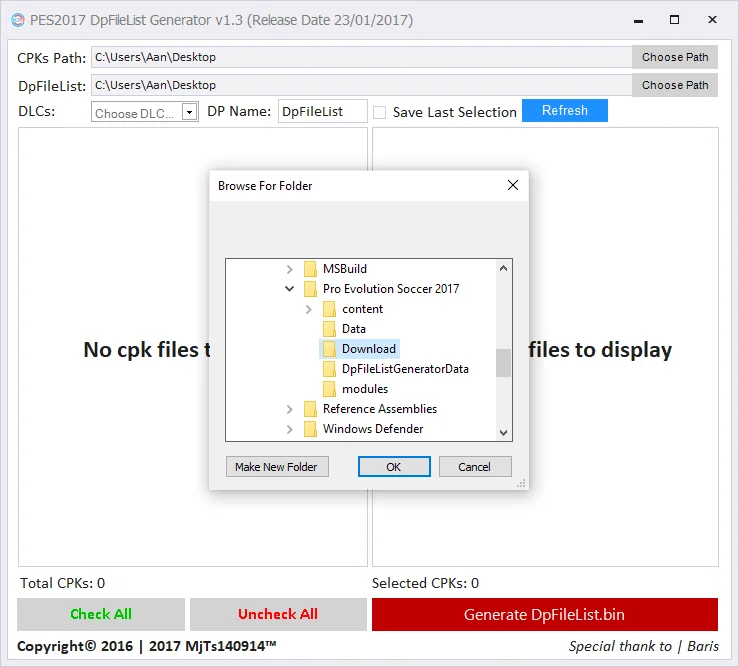The width and height of the screenshot is (739, 667).
Task: Click the folder tree scrollbar thumb
Action: (503, 363)
